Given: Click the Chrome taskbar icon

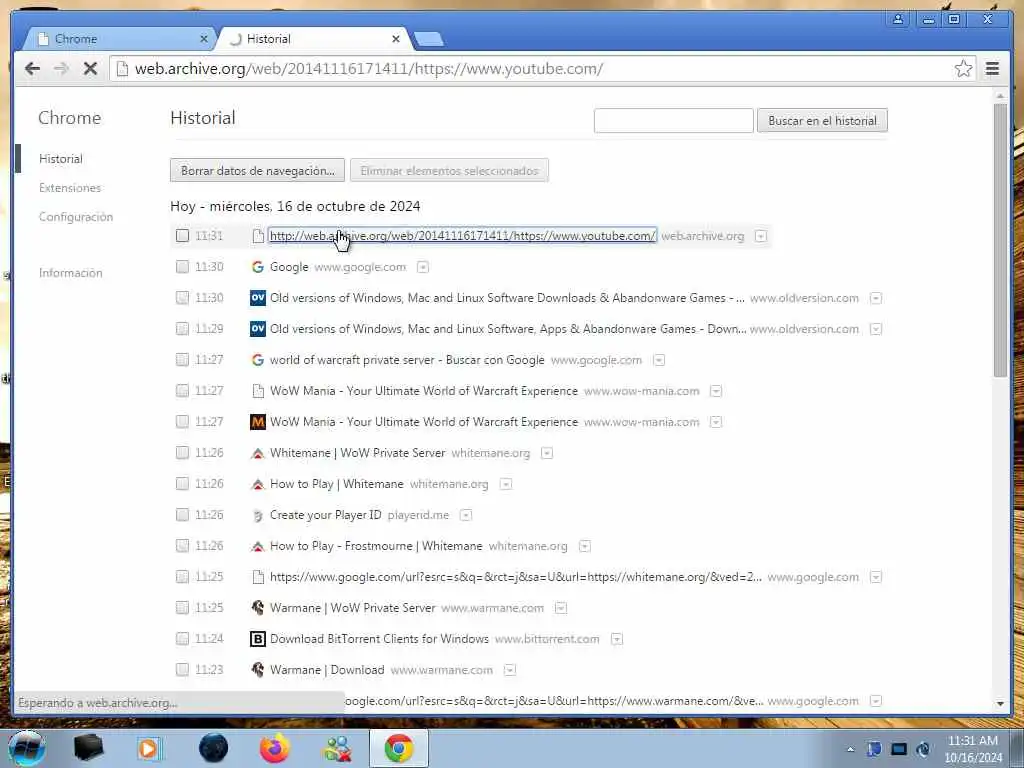Looking at the screenshot, I should pos(398,748).
